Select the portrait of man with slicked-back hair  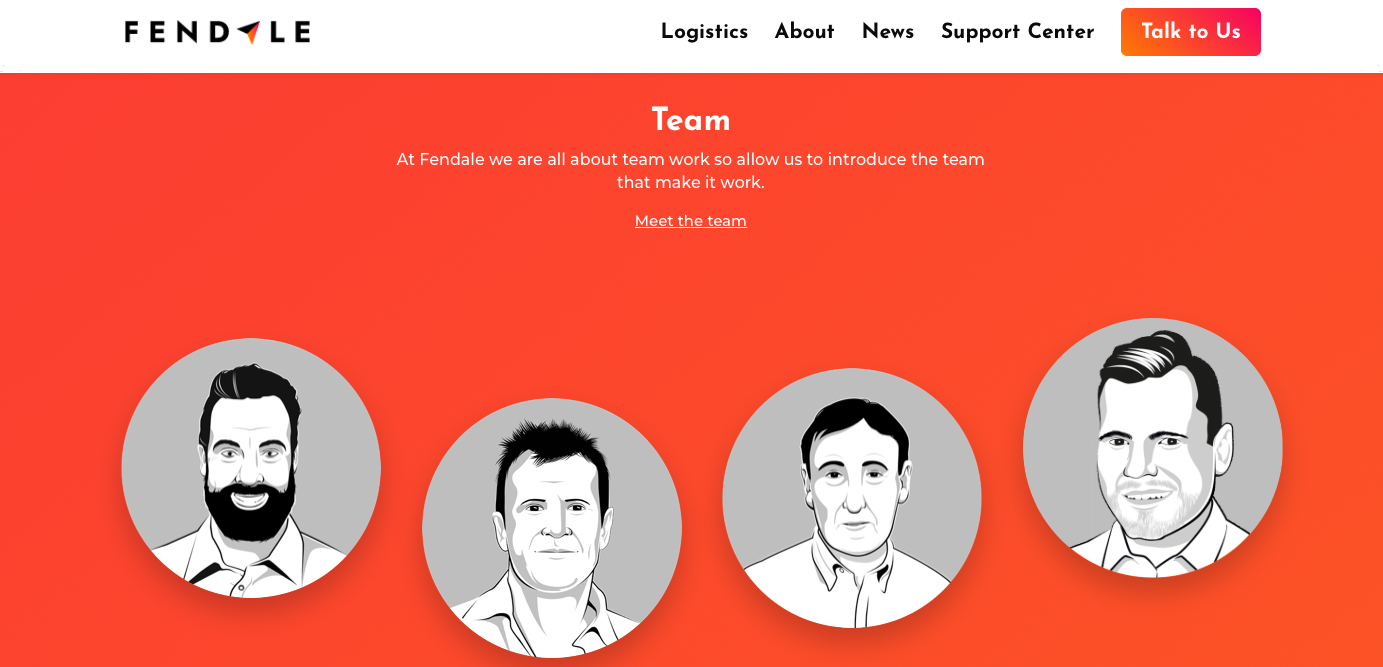coord(1153,448)
